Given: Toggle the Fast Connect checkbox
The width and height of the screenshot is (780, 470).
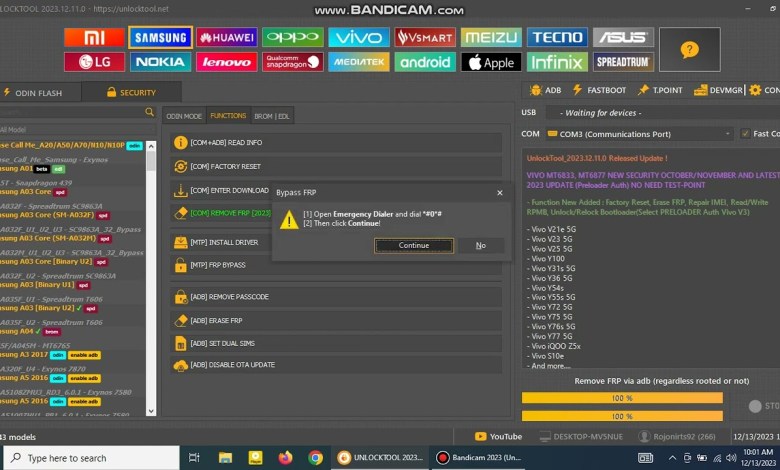Looking at the screenshot, I should coord(743,134).
